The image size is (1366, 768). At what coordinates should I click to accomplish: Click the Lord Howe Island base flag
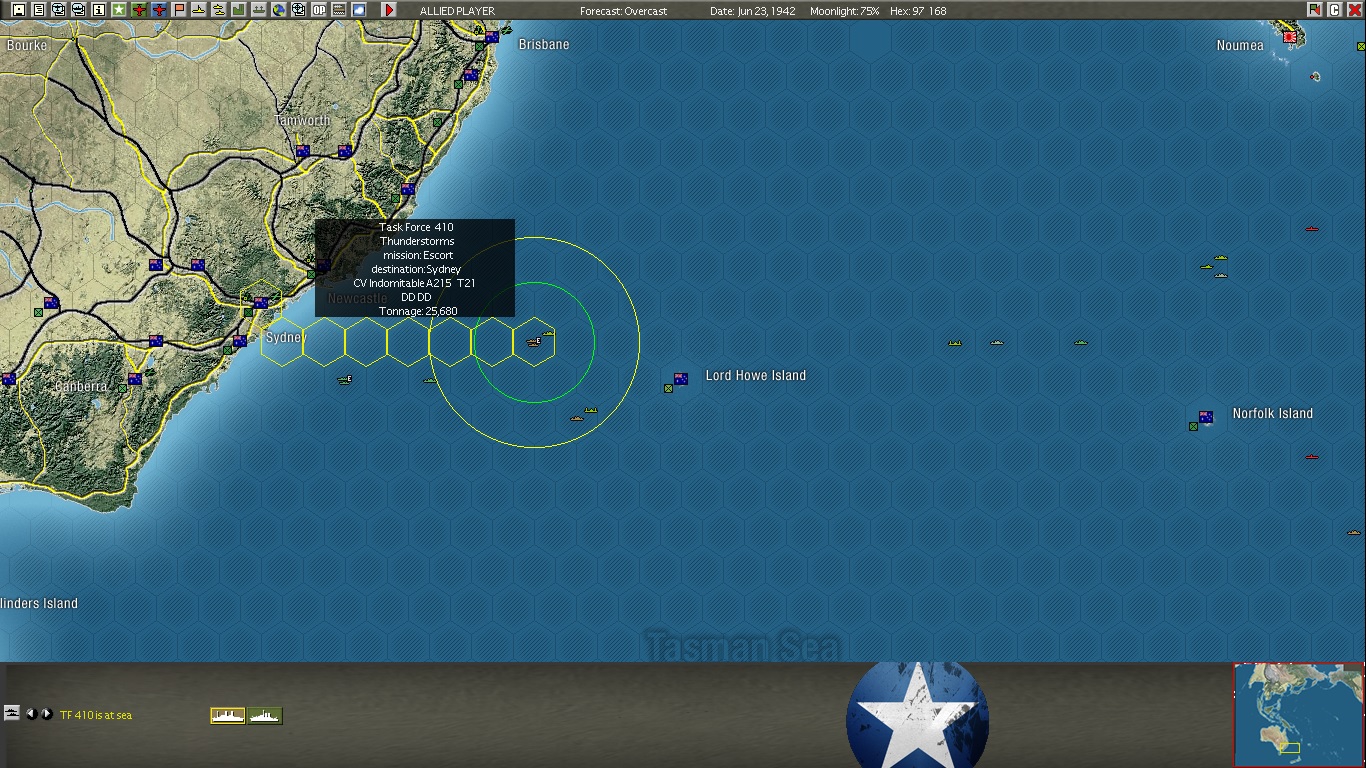[x=681, y=379]
